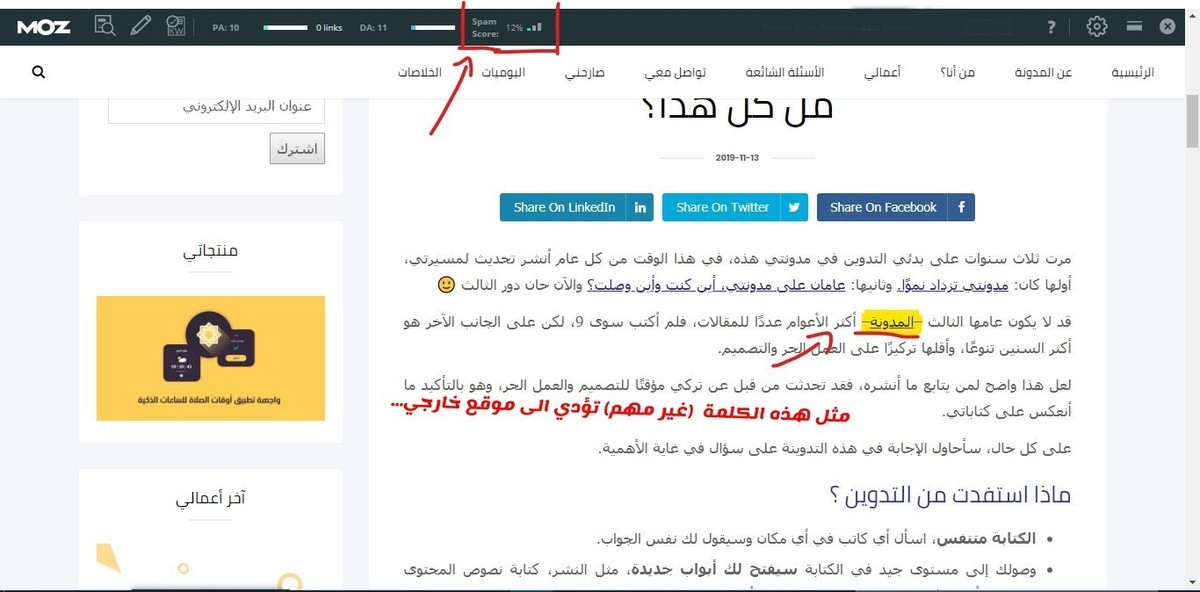Image resolution: width=1200 pixels, height=592 pixels.
Task: Open the MozBar page analysis icon
Action: pos(105,27)
